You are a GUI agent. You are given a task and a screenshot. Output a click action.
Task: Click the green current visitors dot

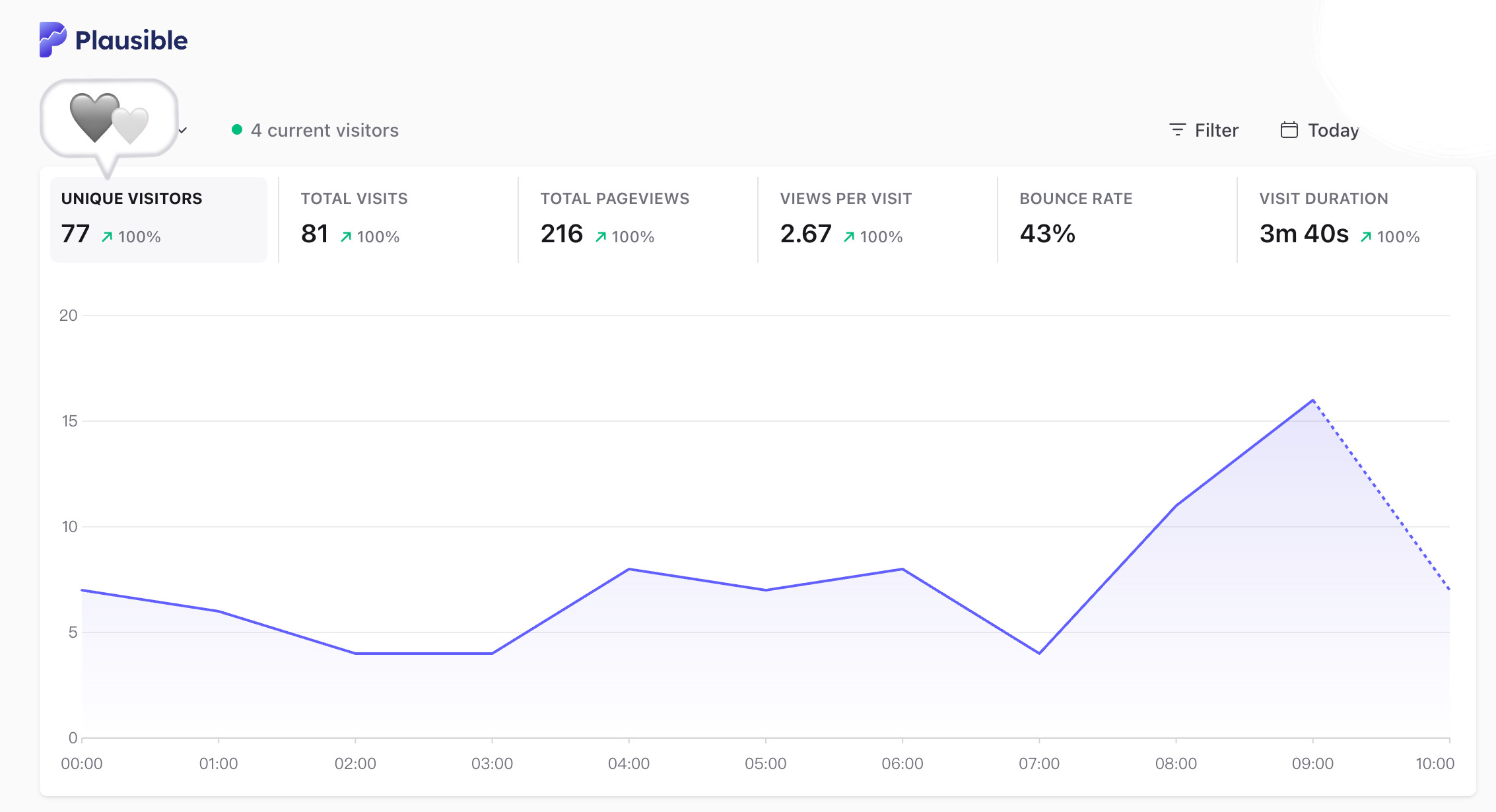[237, 129]
